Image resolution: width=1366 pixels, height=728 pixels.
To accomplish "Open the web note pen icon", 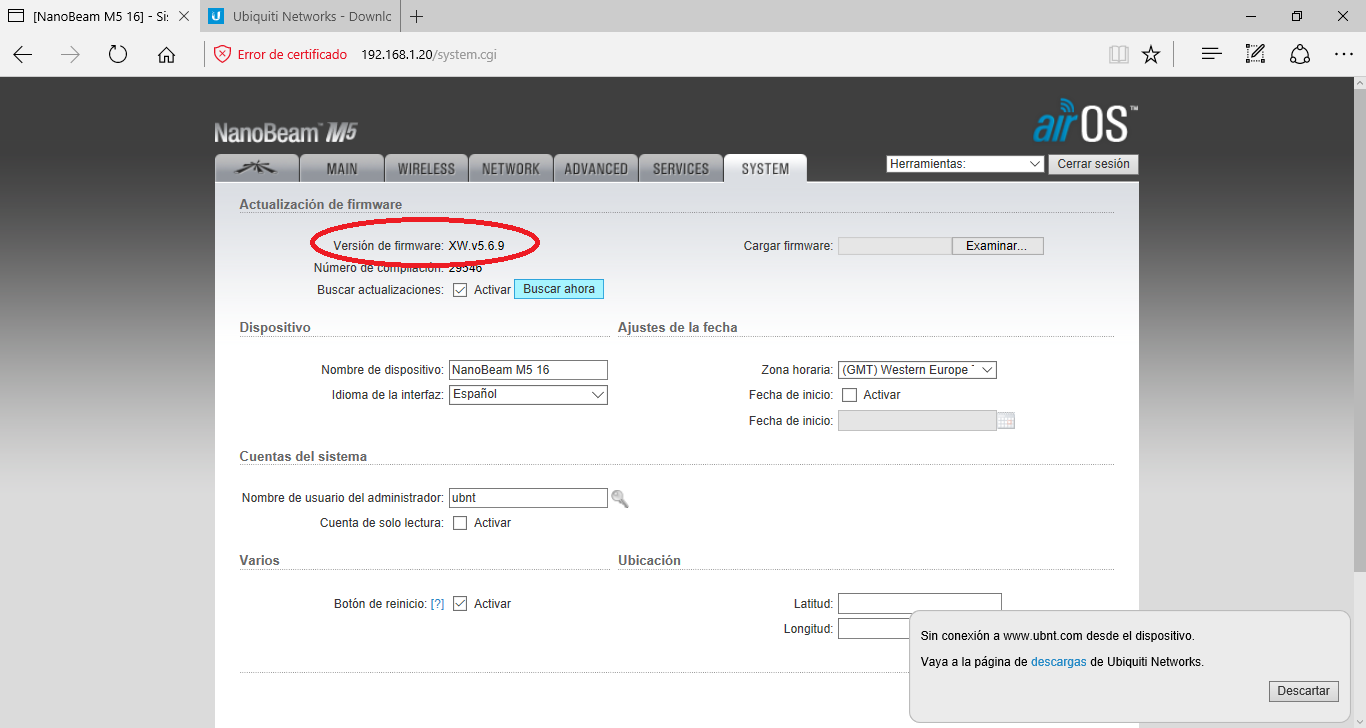I will [x=1256, y=54].
